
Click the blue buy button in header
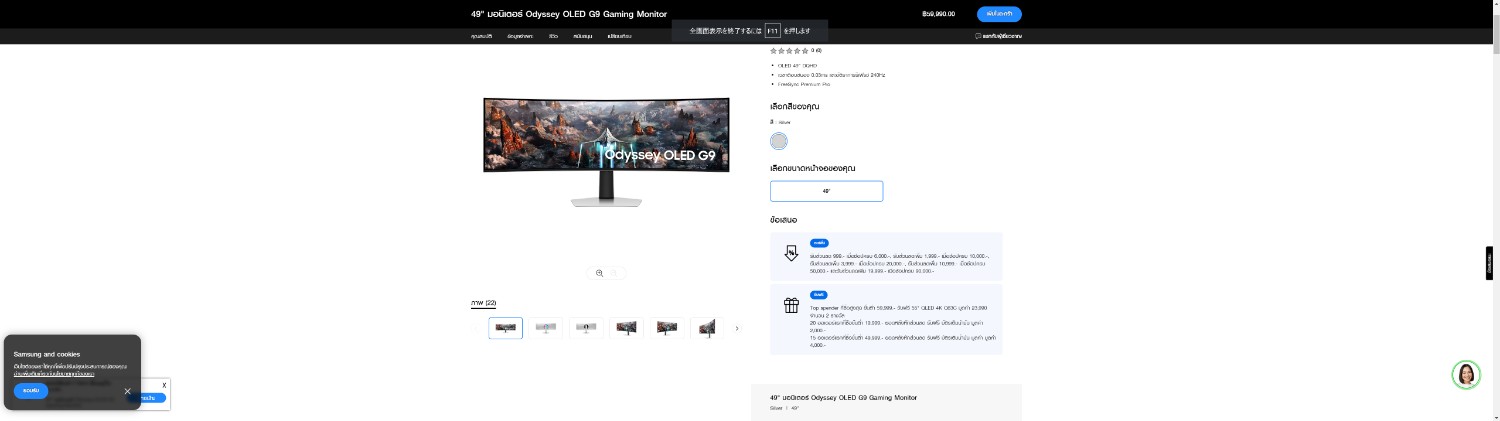999,14
